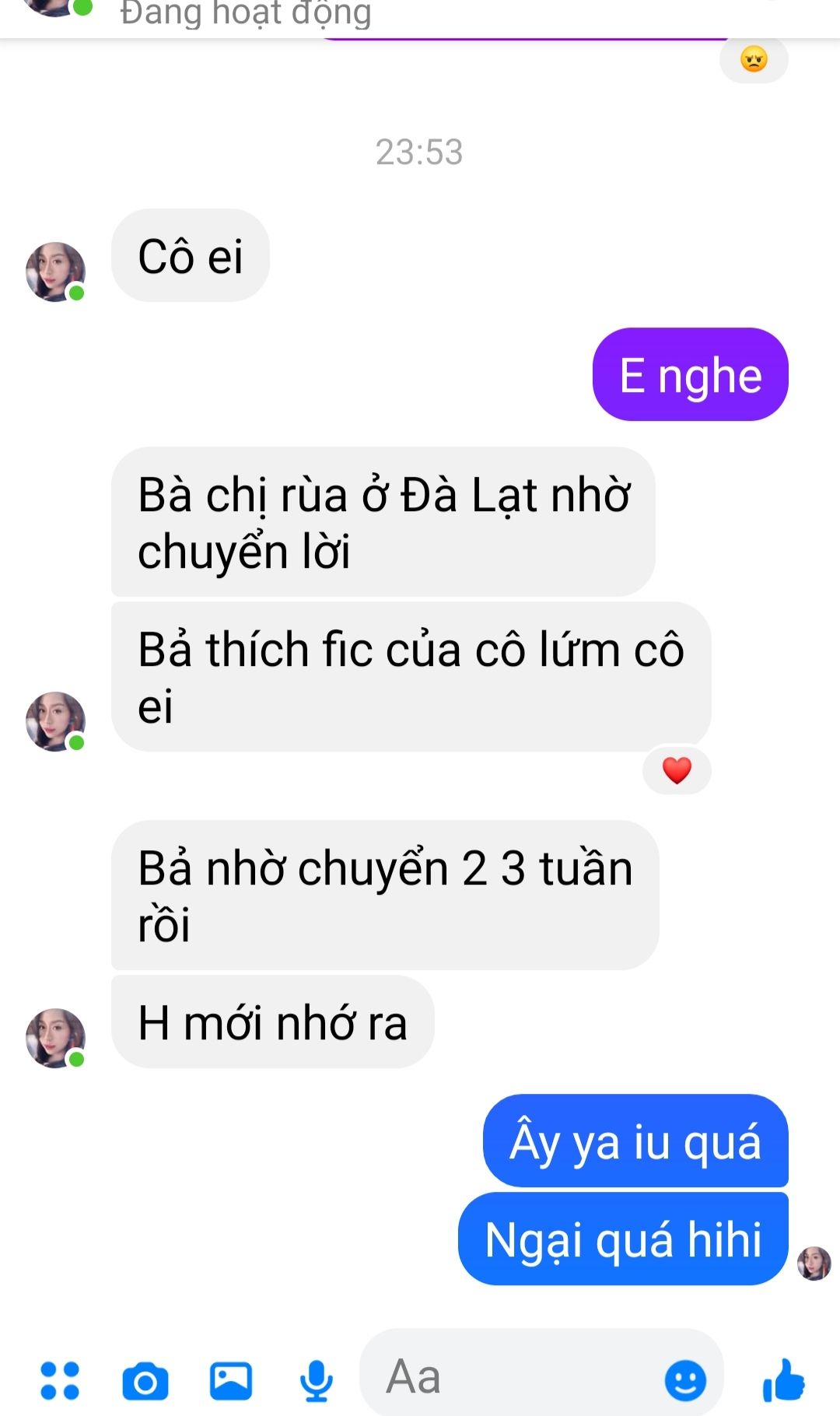Tap the angry emoji reaction at top
The image size is (840, 1416).
point(754,59)
